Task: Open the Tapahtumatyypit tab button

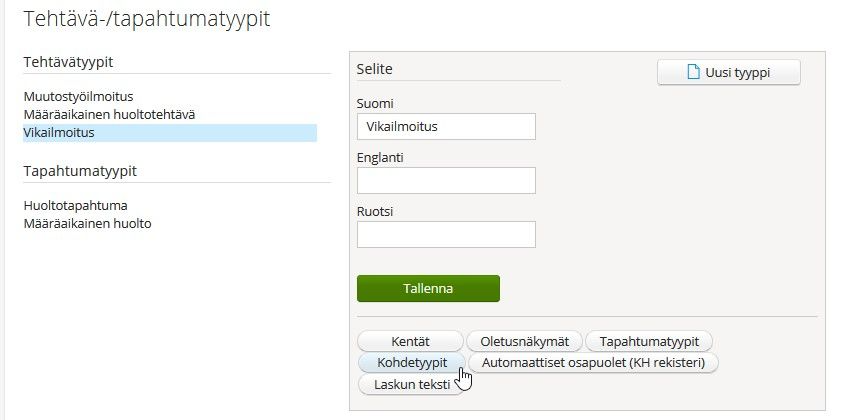Action: pyautogui.click(x=648, y=341)
